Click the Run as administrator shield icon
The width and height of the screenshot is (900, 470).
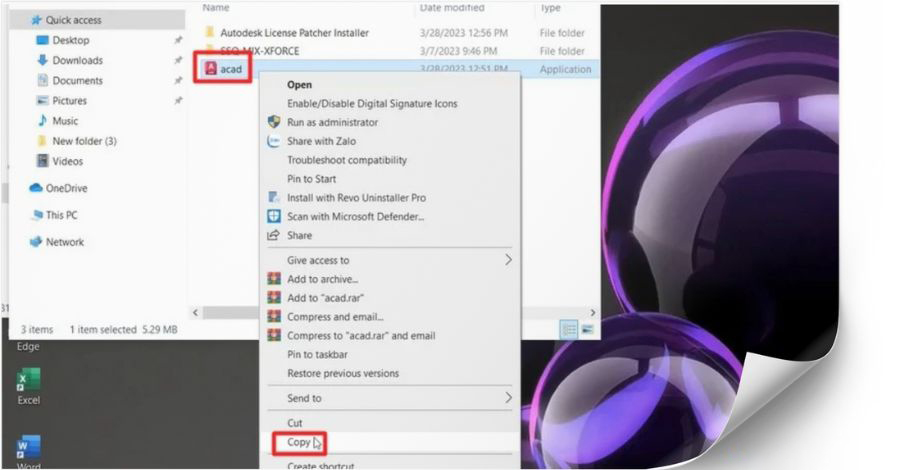[x=274, y=122]
